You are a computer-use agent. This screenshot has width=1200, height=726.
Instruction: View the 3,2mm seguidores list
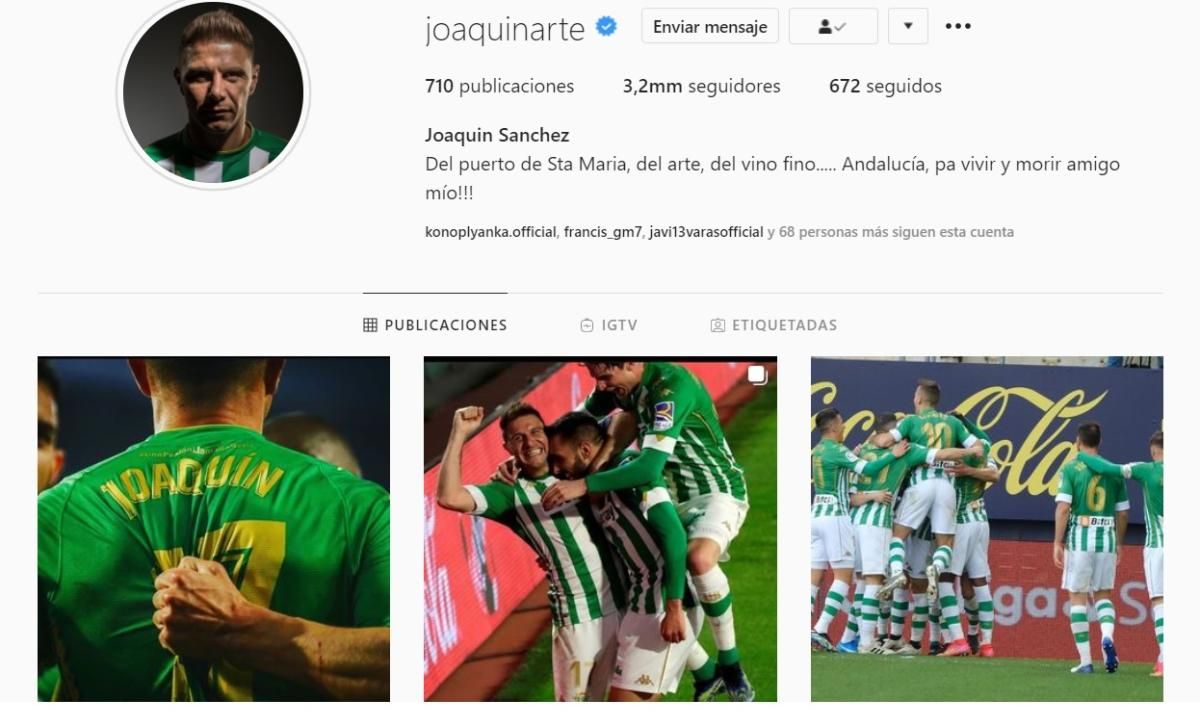click(x=702, y=86)
